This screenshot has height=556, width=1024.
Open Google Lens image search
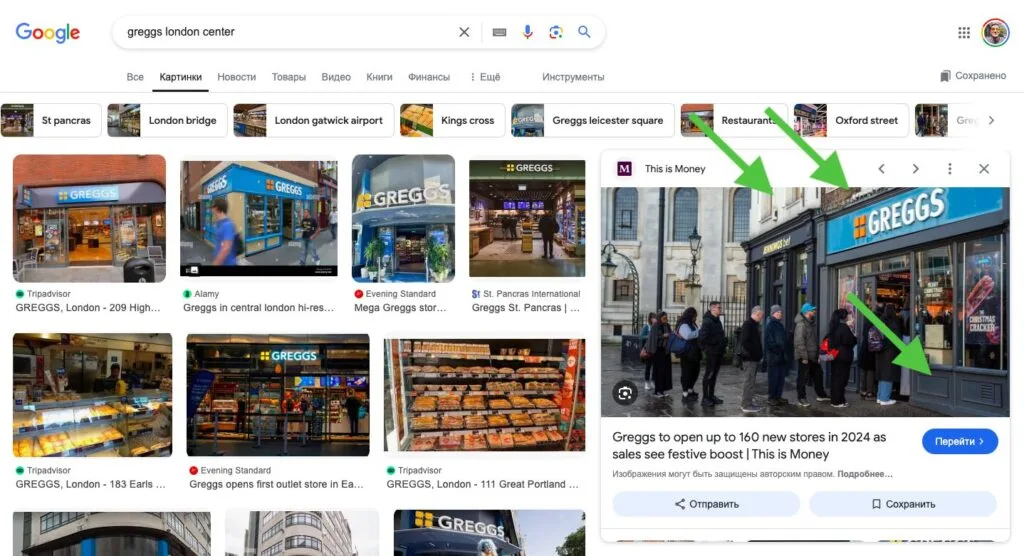(556, 32)
